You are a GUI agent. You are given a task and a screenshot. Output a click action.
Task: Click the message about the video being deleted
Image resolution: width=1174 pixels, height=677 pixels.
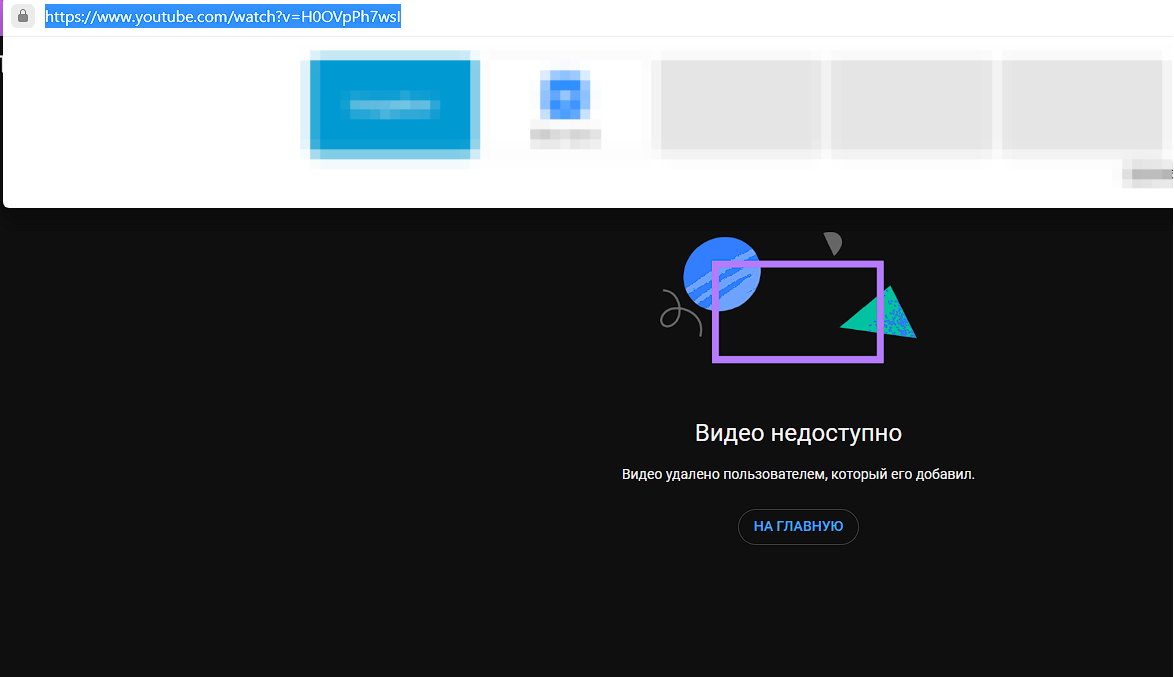coord(797,473)
